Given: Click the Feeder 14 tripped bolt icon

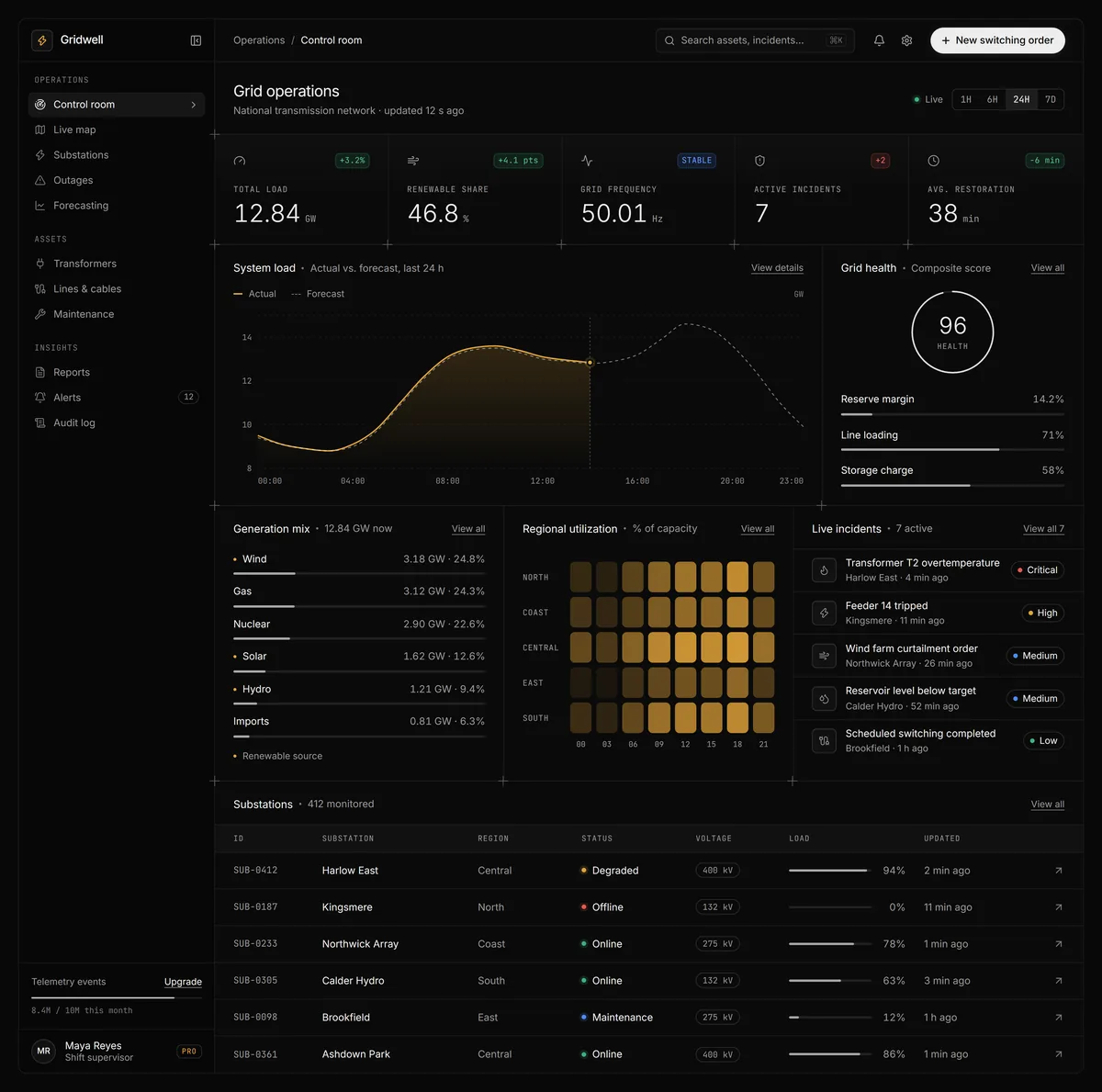Looking at the screenshot, I should pyautogui.click(x=824, y=613).
